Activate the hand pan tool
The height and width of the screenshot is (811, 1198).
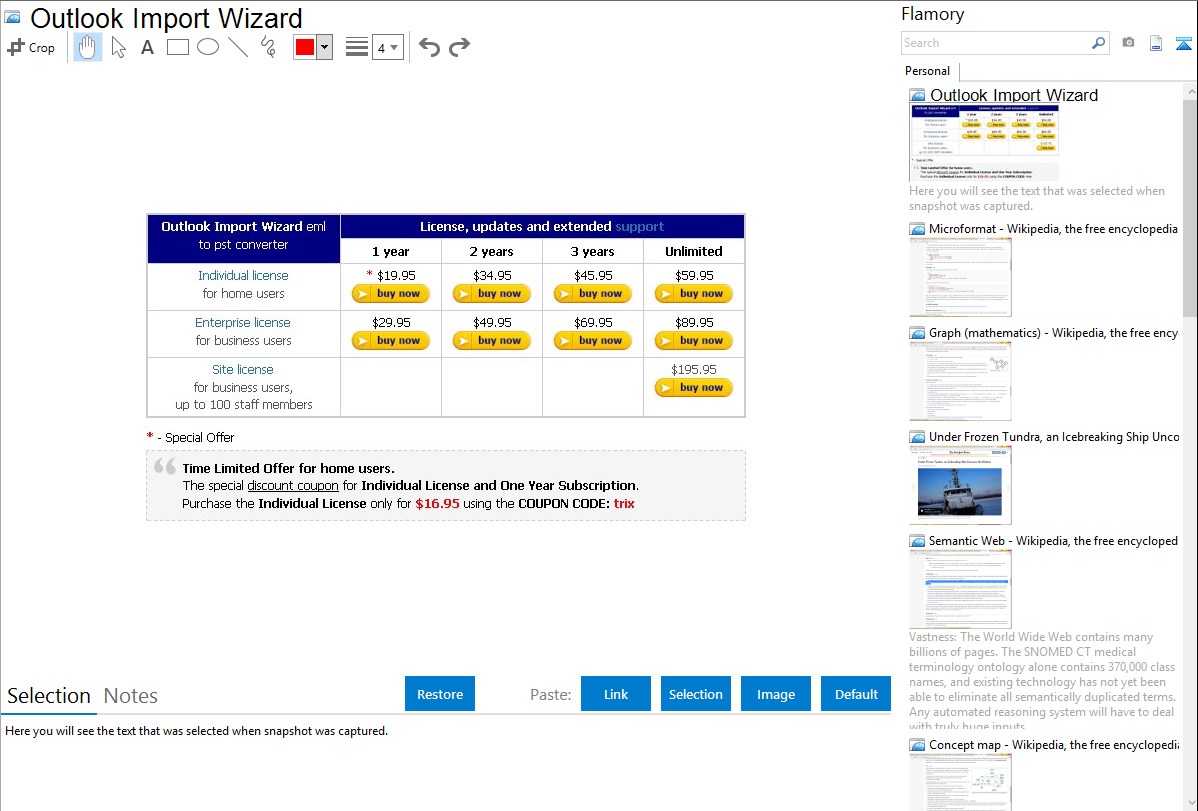[87, 47]
